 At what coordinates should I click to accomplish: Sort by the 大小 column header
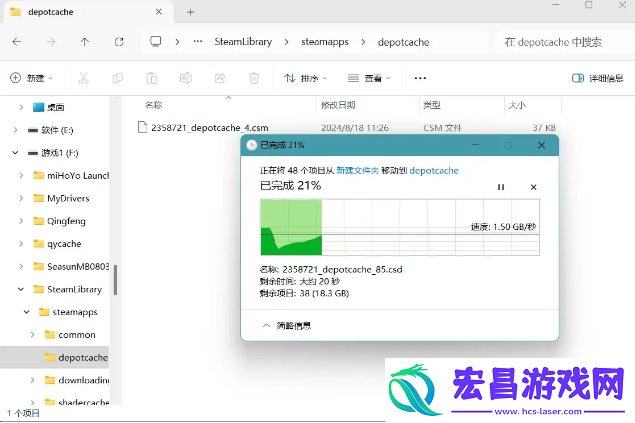pos(517,105)
